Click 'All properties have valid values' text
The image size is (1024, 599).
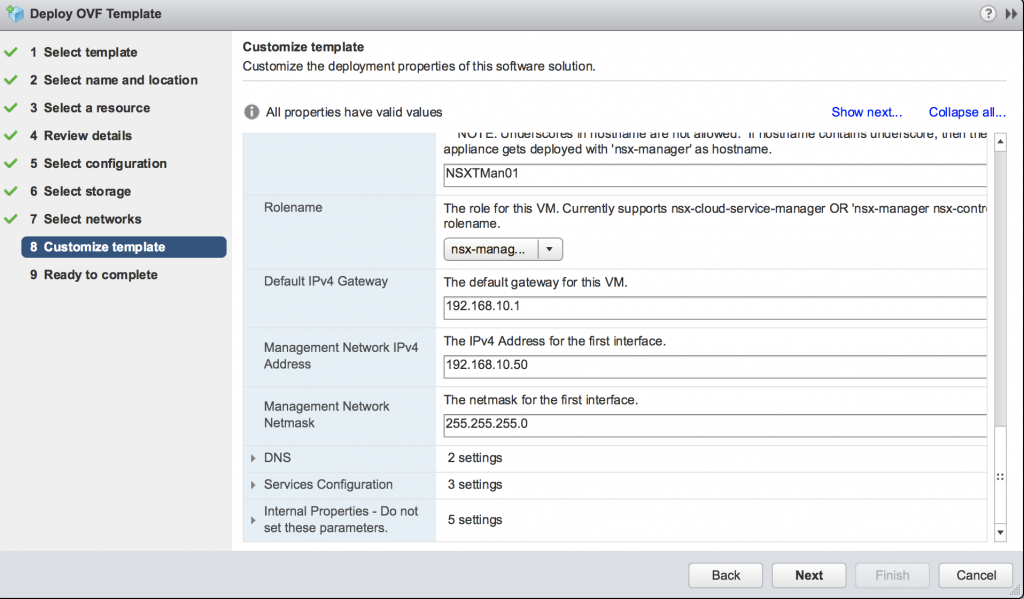pyautogui.click(x=354, y=112)
